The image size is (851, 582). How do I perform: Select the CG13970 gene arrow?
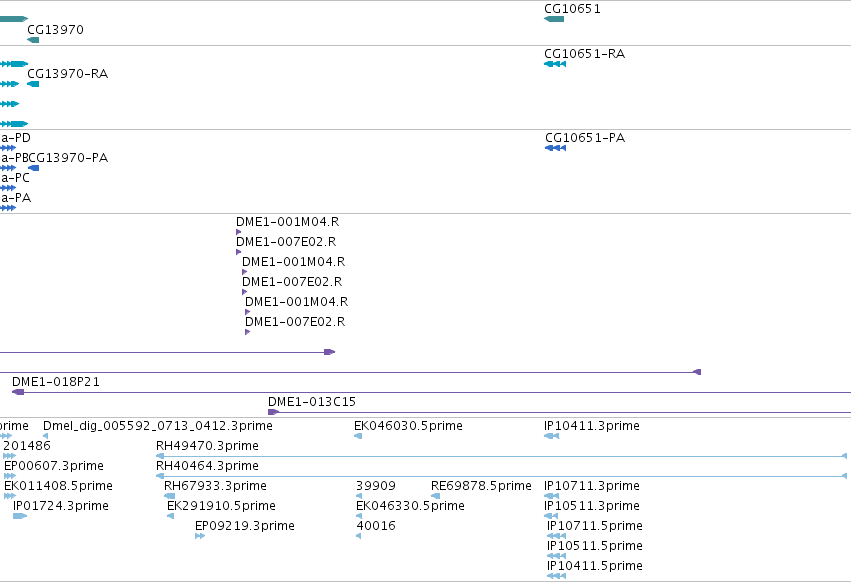(x=33, y=40)
